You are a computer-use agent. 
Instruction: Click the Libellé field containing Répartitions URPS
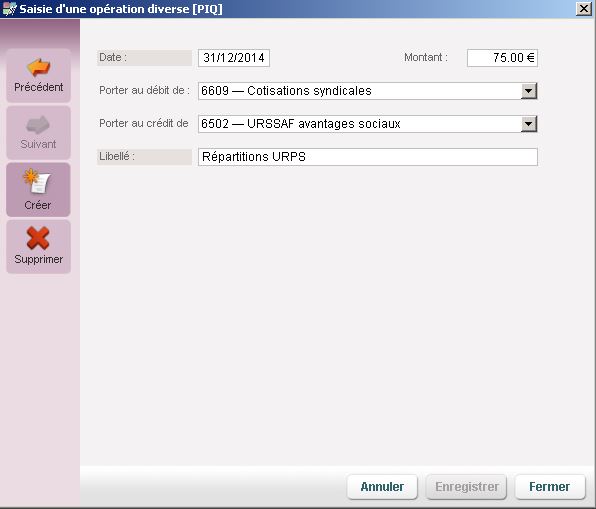pos(368,157)
